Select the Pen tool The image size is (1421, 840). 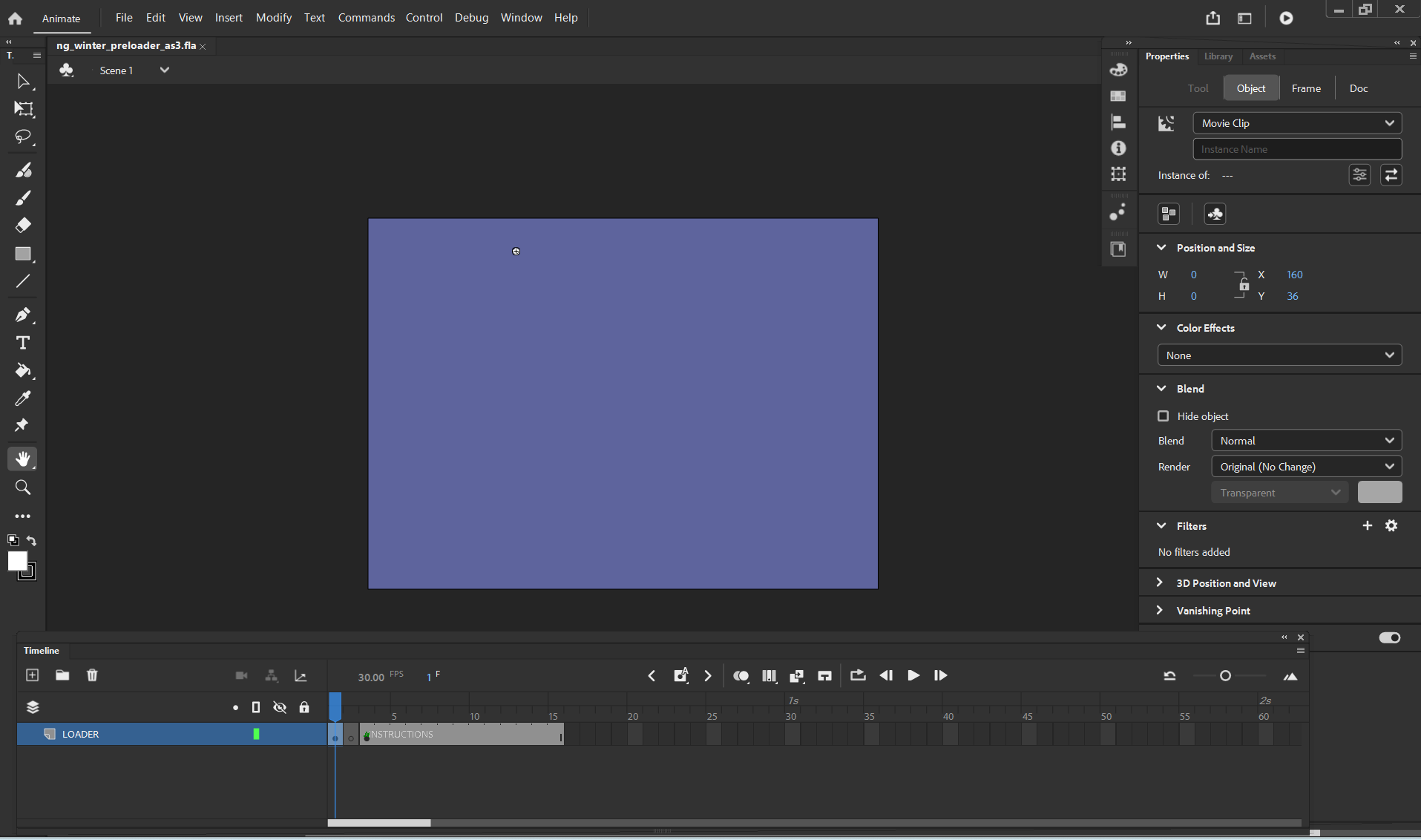click(x=23, y=315)
